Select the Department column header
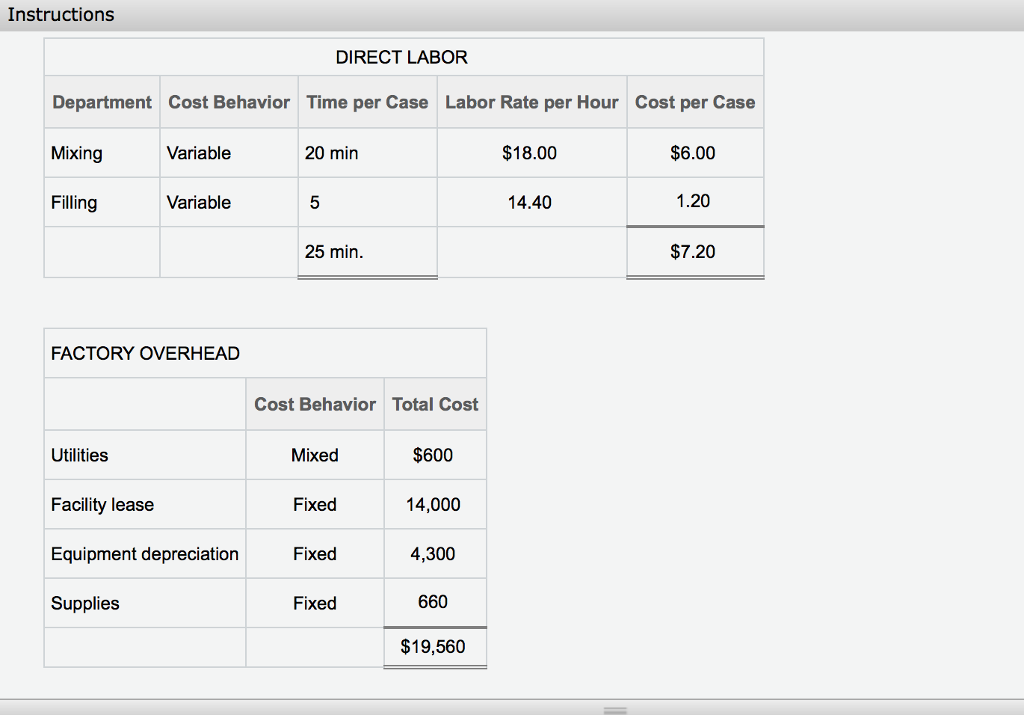The image size is (1024, 715). click(101, 101)
